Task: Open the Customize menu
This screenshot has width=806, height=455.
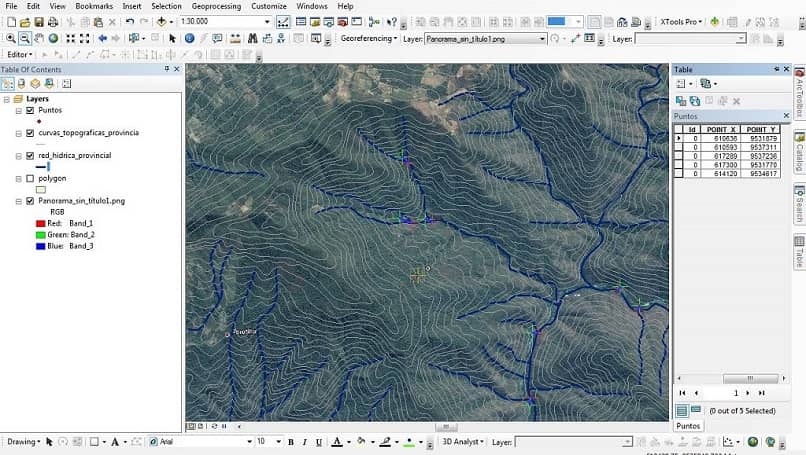Action: tap(269, 6)
